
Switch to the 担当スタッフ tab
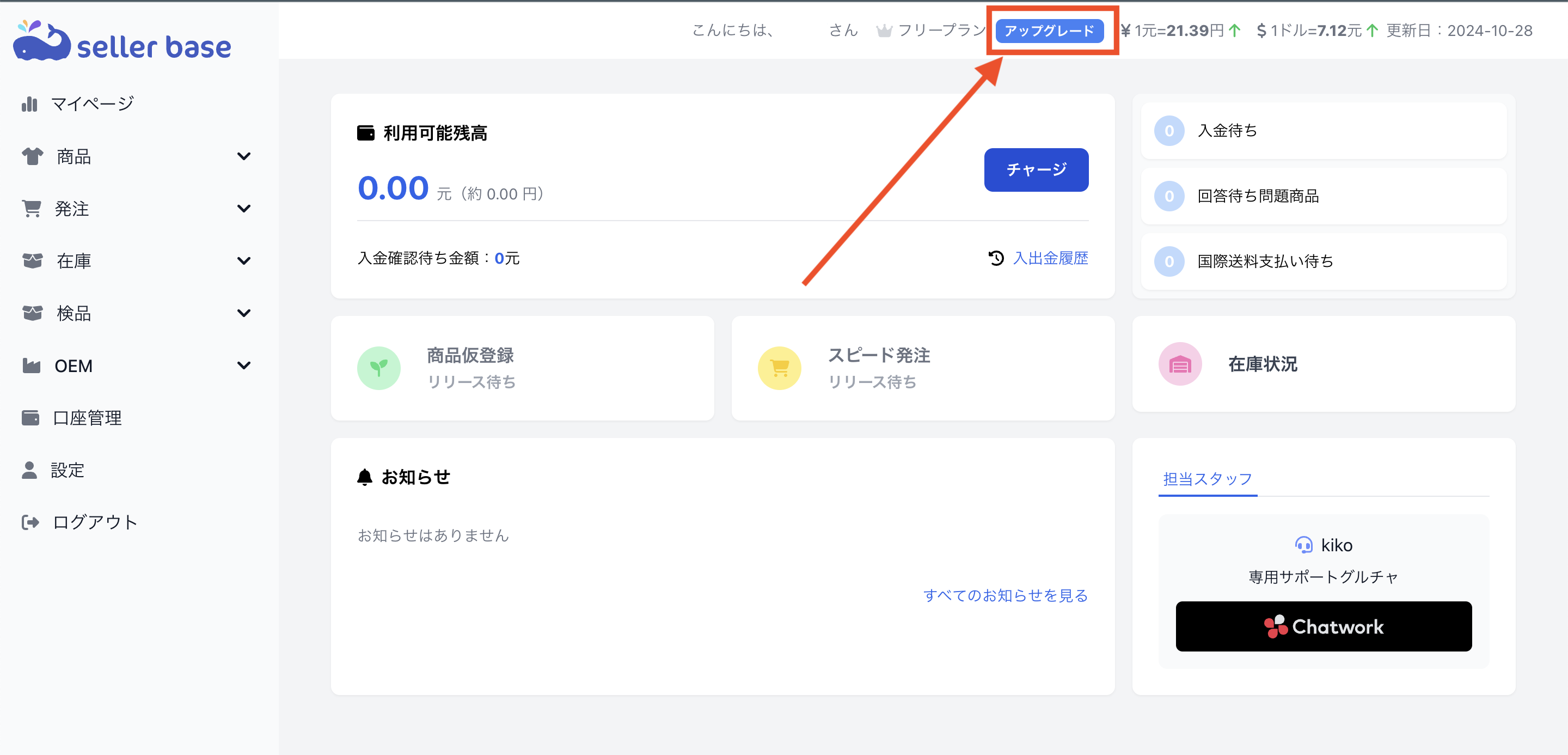[1207, 479]
